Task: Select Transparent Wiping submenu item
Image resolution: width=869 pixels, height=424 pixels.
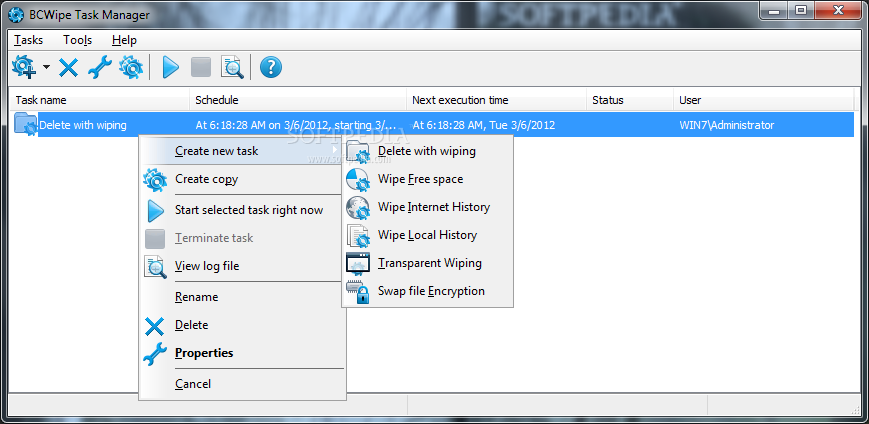Action: coord(427,263)
